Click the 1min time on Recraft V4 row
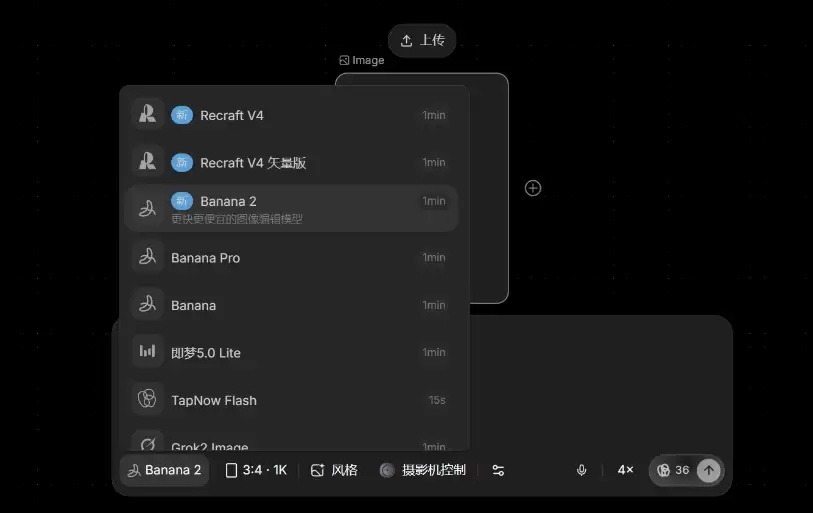The image size is (813, 513). click(433, 115)
